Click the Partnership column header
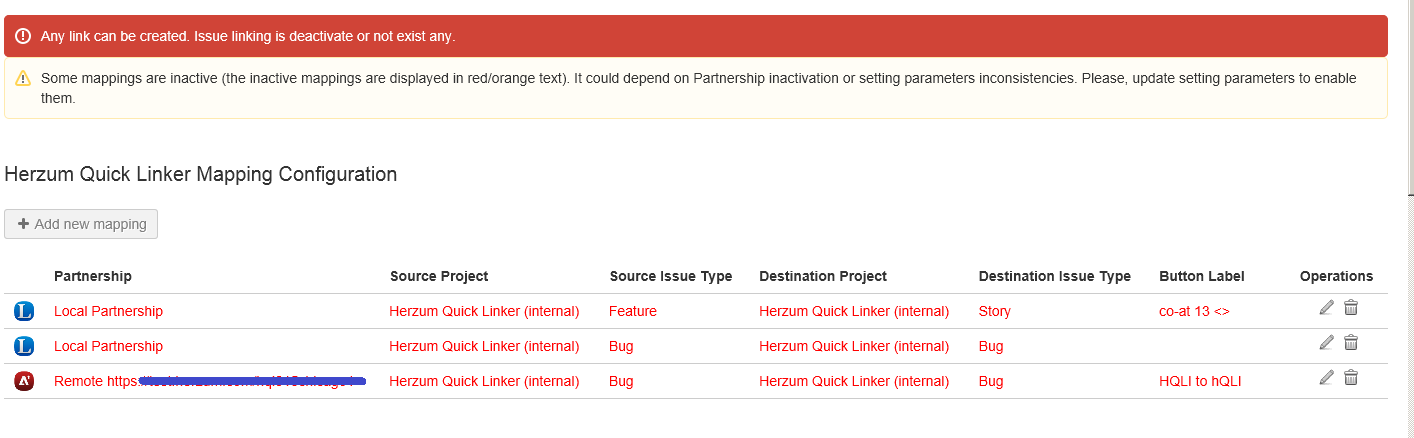This screenshot has height=438, width=1414. pos(92,276)
